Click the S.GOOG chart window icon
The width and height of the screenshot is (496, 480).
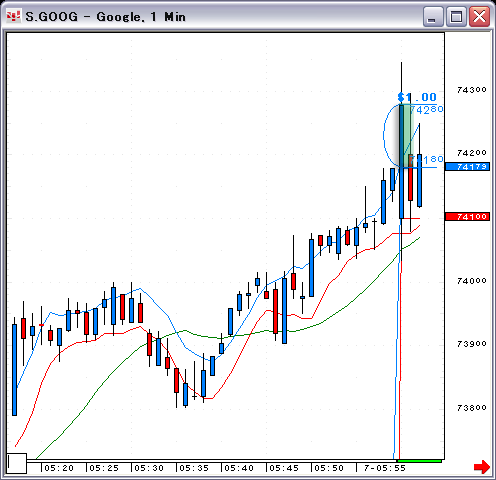14,16
